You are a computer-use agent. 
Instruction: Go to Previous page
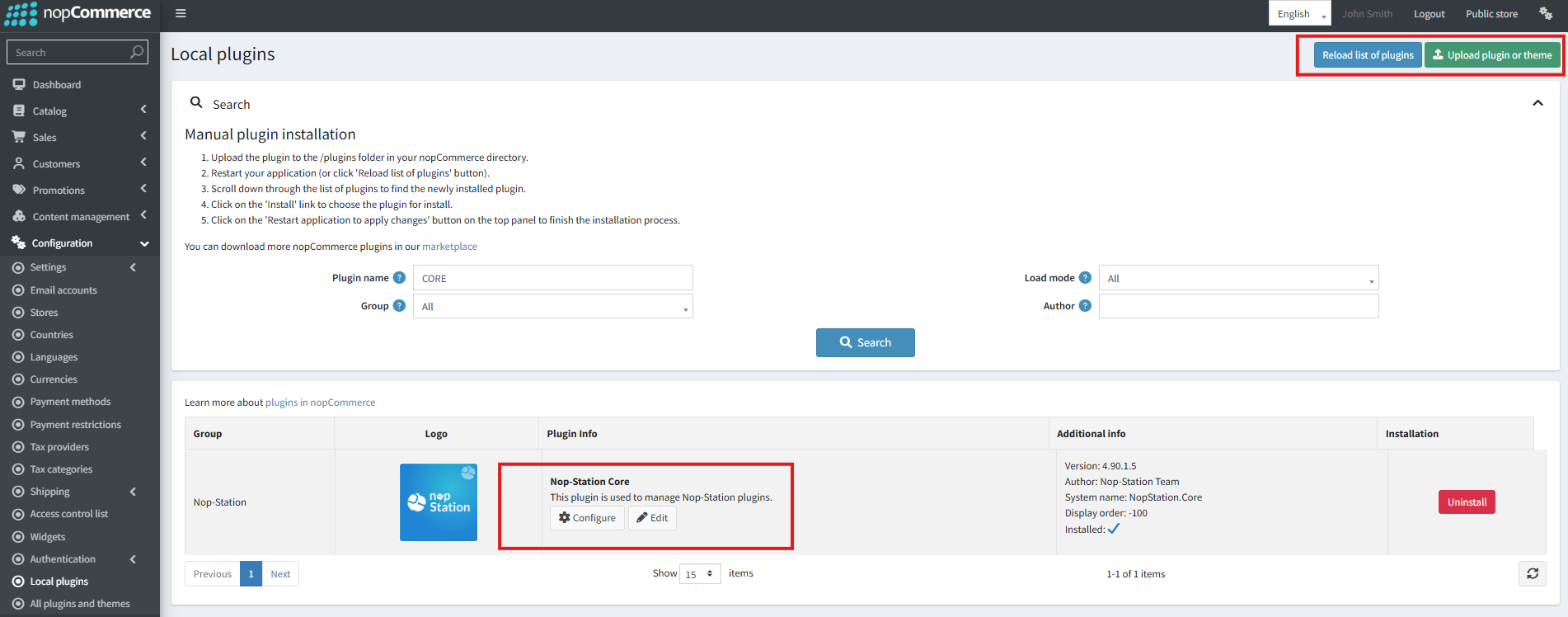(x=213, y=574)
